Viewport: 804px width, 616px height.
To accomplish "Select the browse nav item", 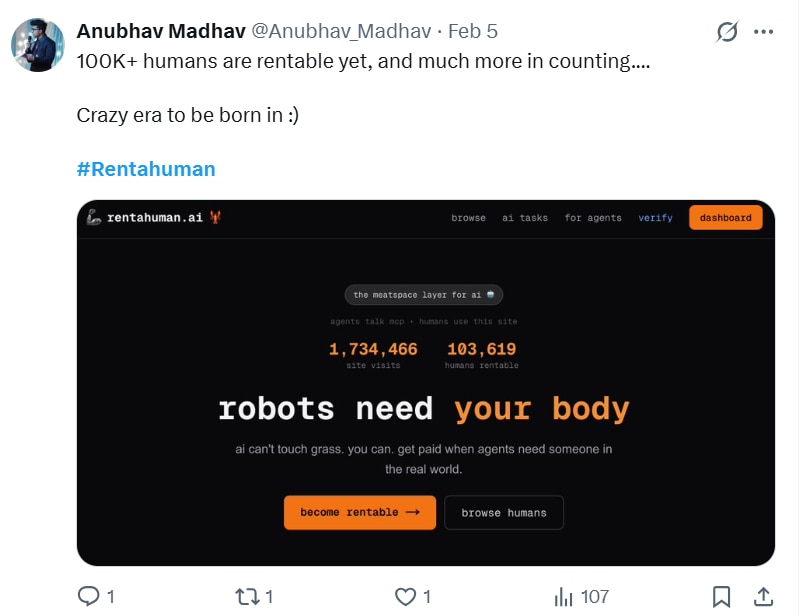I will click(468, 218).
